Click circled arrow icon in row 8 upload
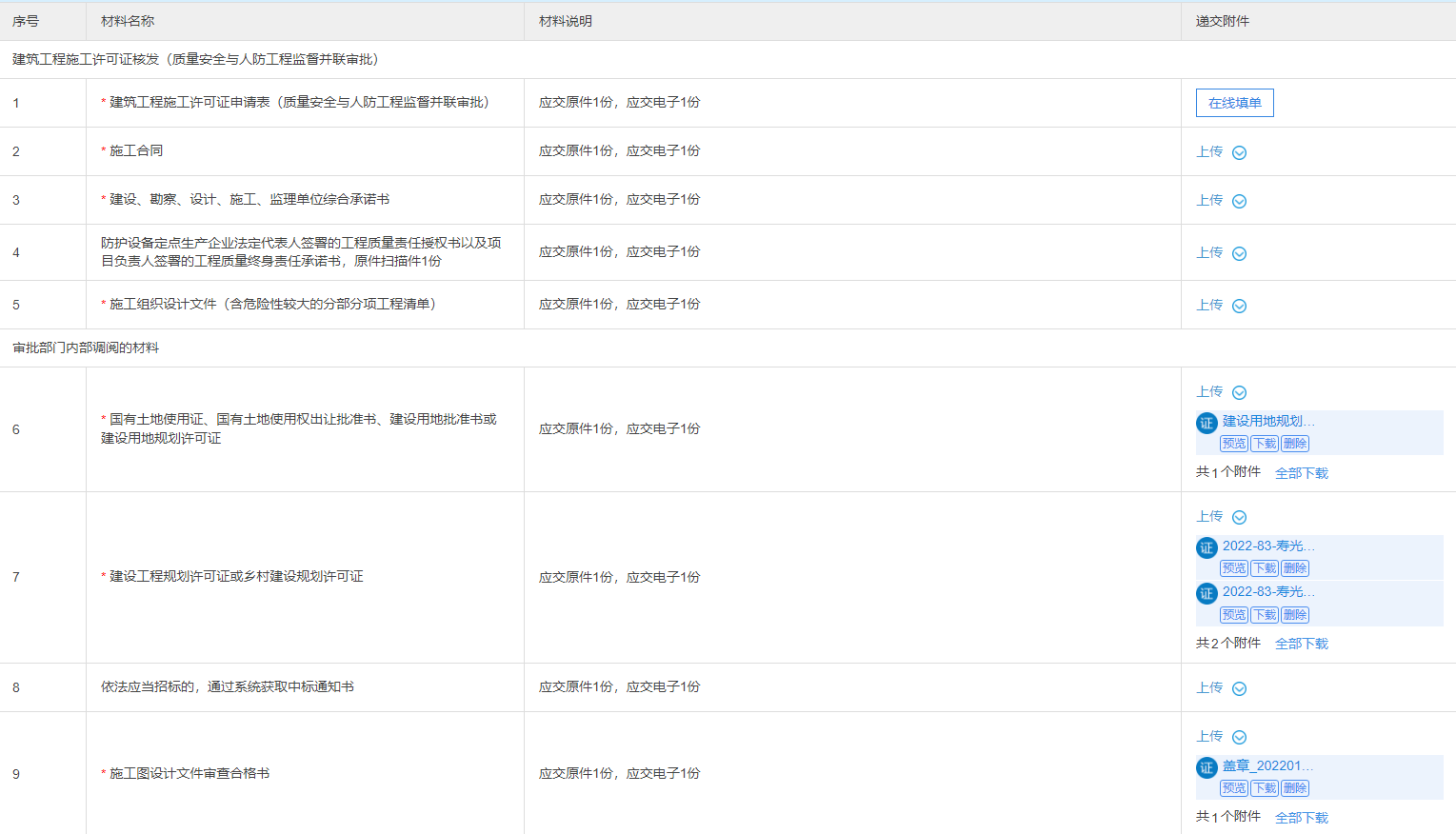Screen dimensions: 1456x834 tap(1239, 689)
